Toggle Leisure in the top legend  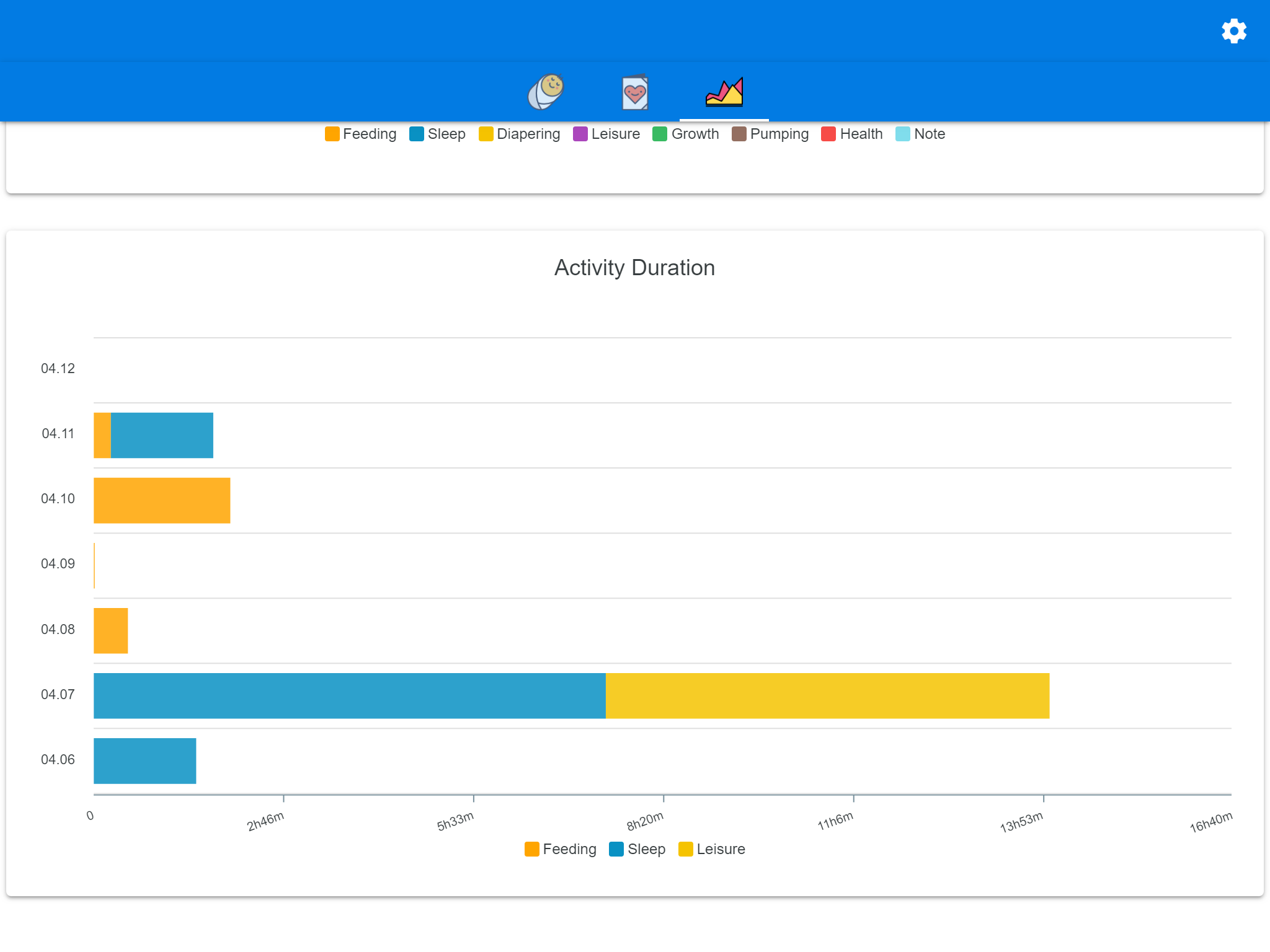point(606,134)
